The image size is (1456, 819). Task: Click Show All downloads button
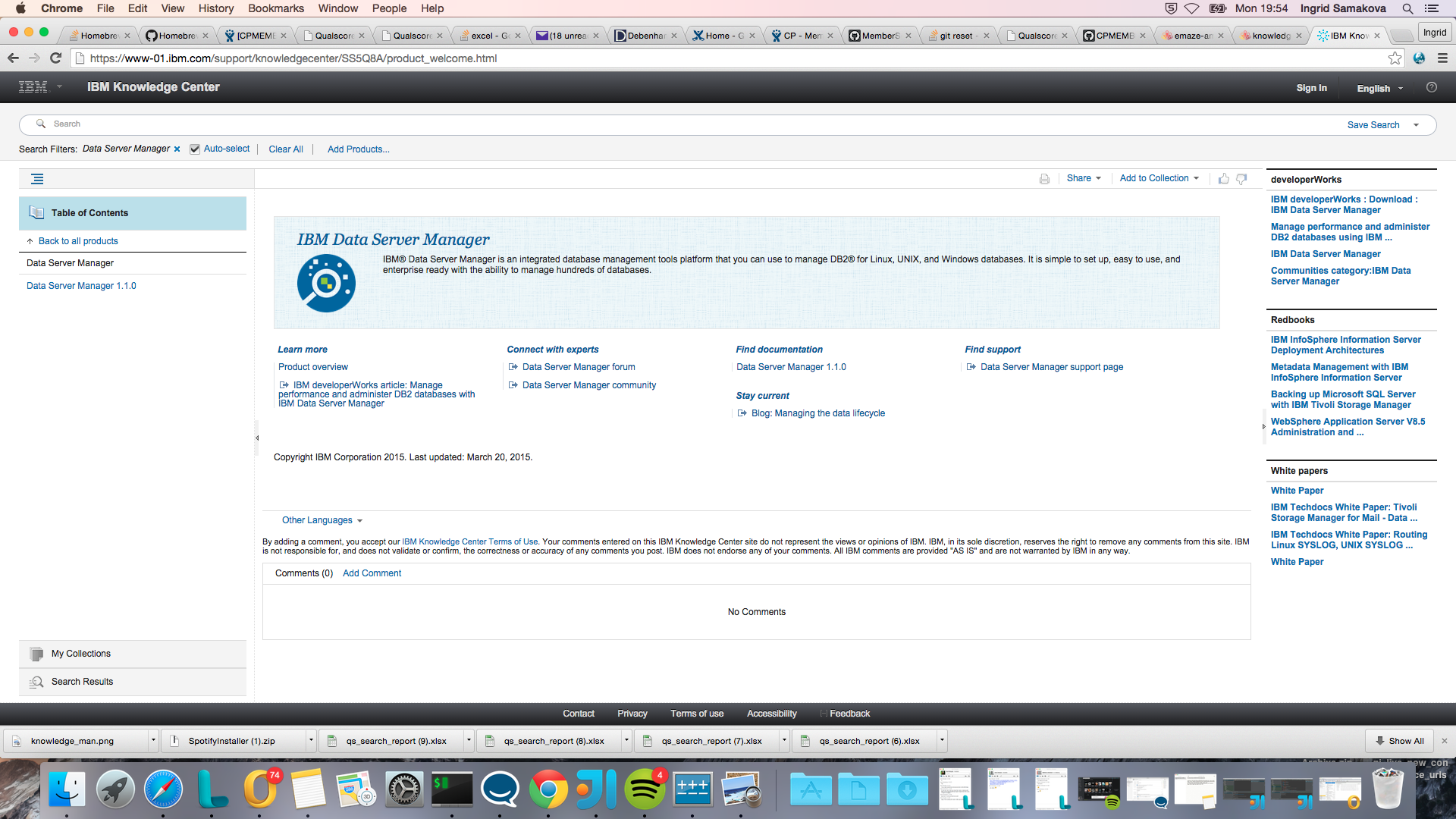[x=1399, y=741]
